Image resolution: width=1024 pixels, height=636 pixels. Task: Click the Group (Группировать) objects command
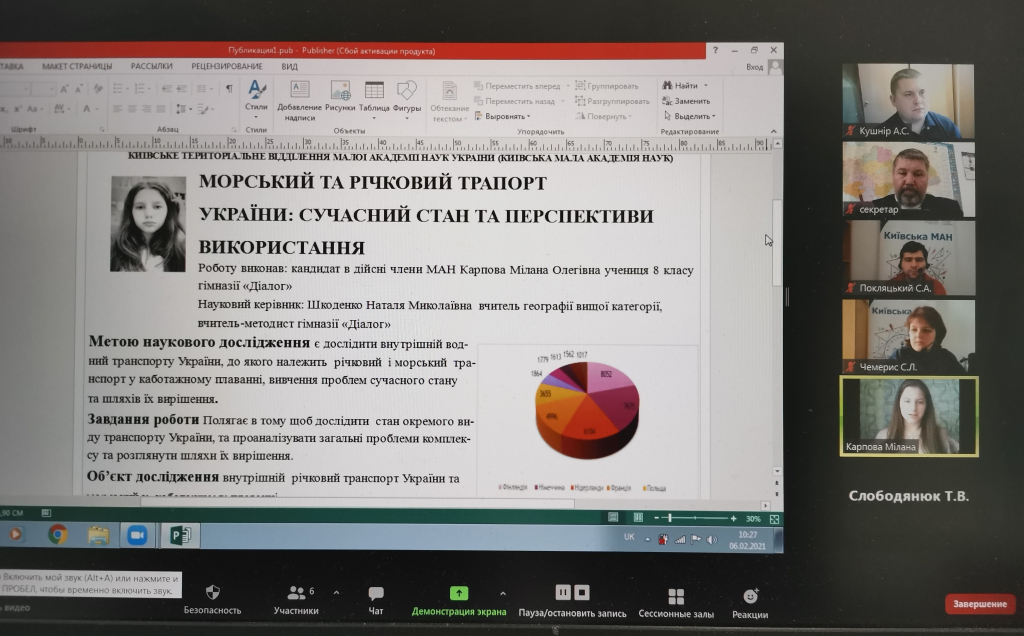point(607,86)
